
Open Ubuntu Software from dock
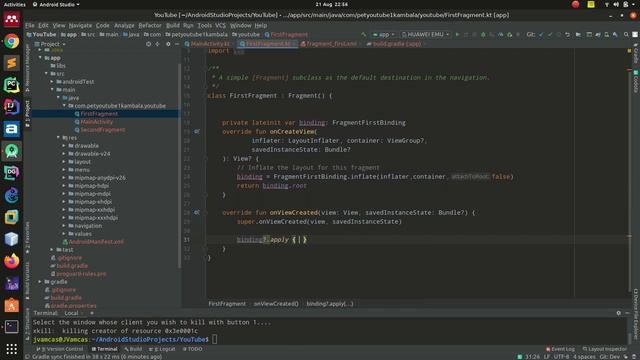(11, 305)
